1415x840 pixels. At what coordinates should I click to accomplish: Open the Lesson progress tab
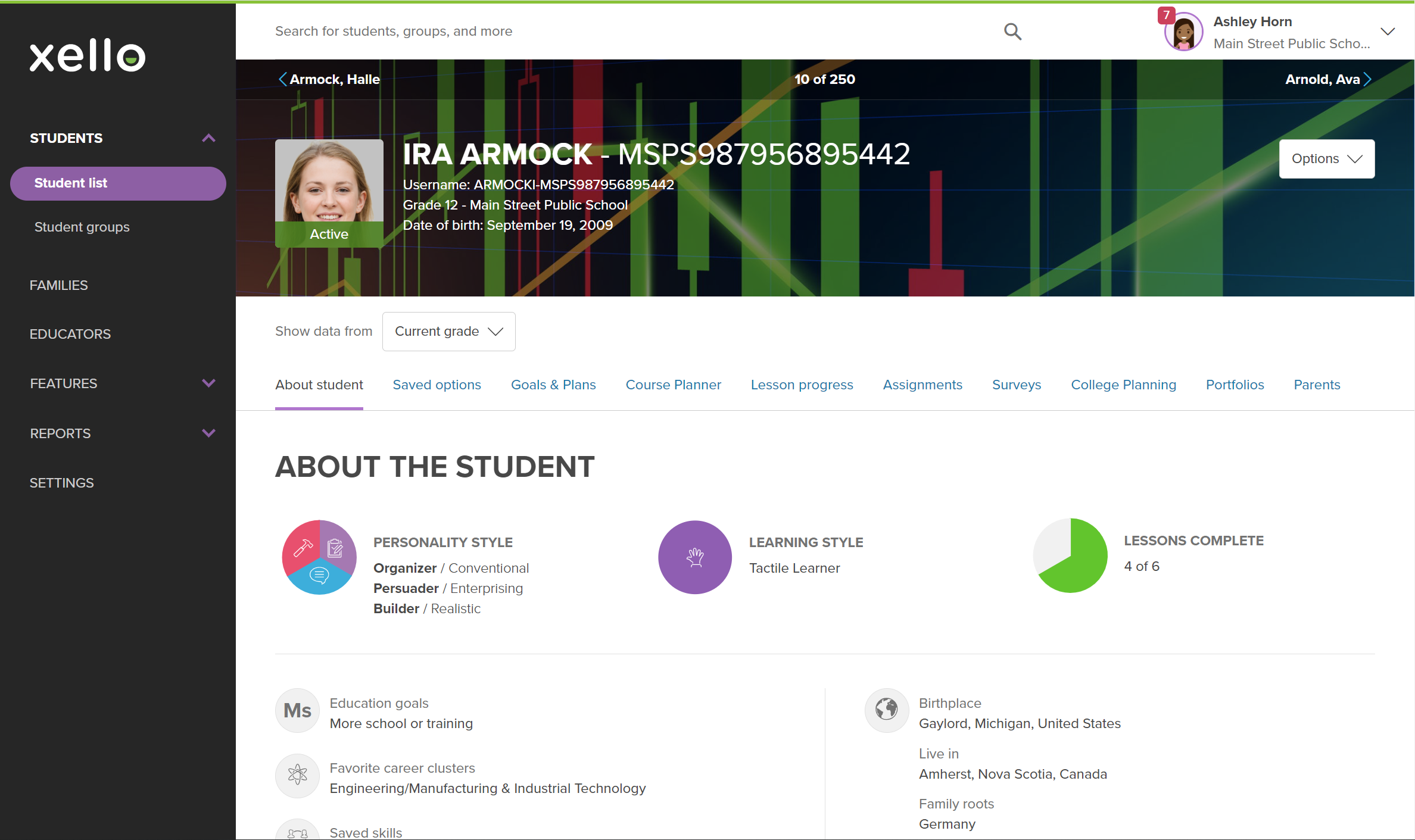802,385
